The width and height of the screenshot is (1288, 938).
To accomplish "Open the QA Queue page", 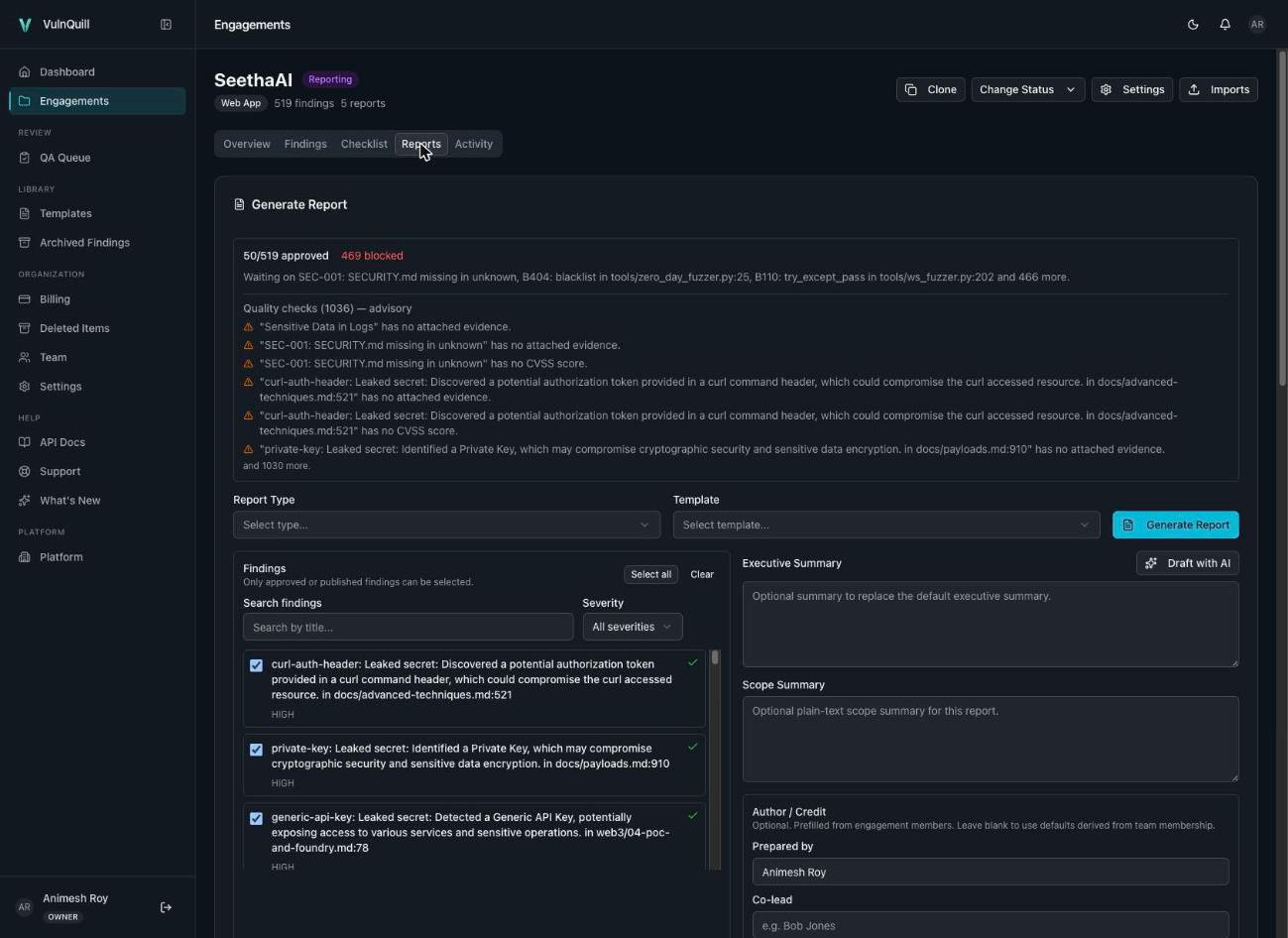I will click(x=97, y=158).
